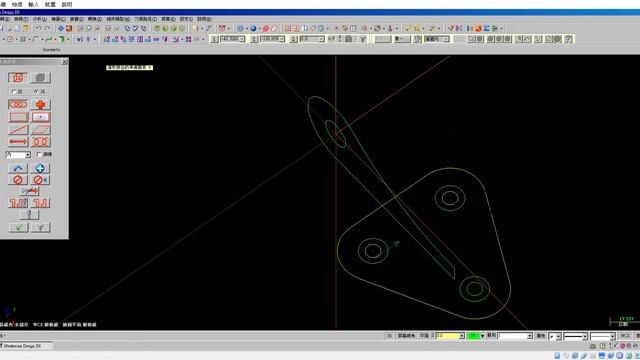Click the blue four-arrow fit screen icon
The width and height of the screenshot is (640, 360).
(x=60, y=28)
